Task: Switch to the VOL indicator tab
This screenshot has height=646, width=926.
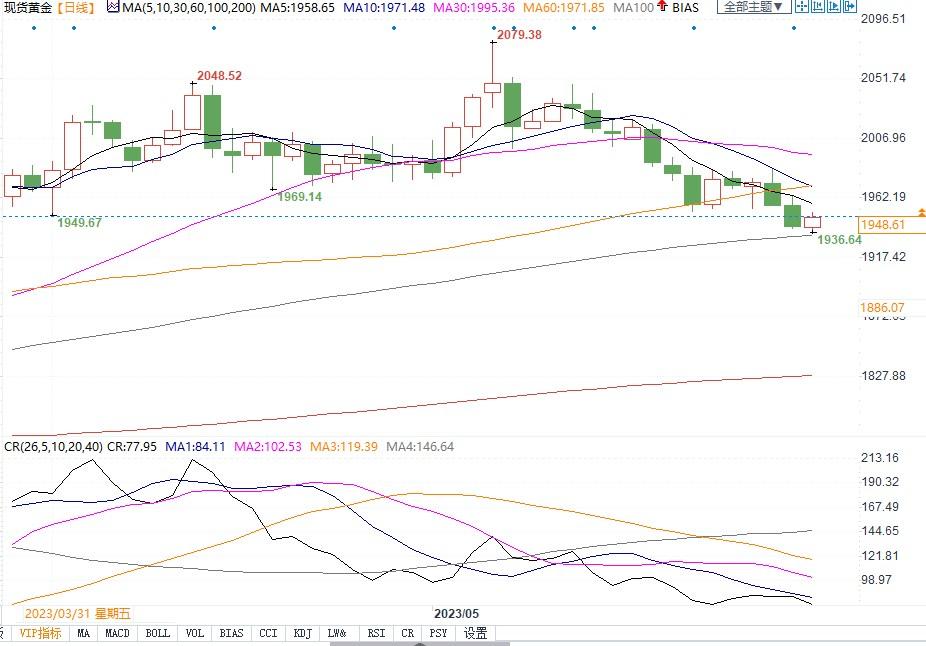Action: [194, 633]
